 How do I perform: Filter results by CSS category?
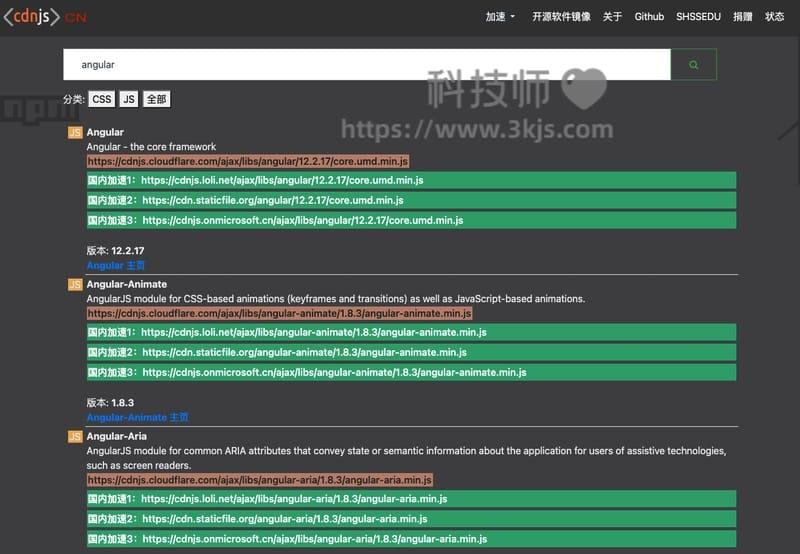tap(102, 99)
